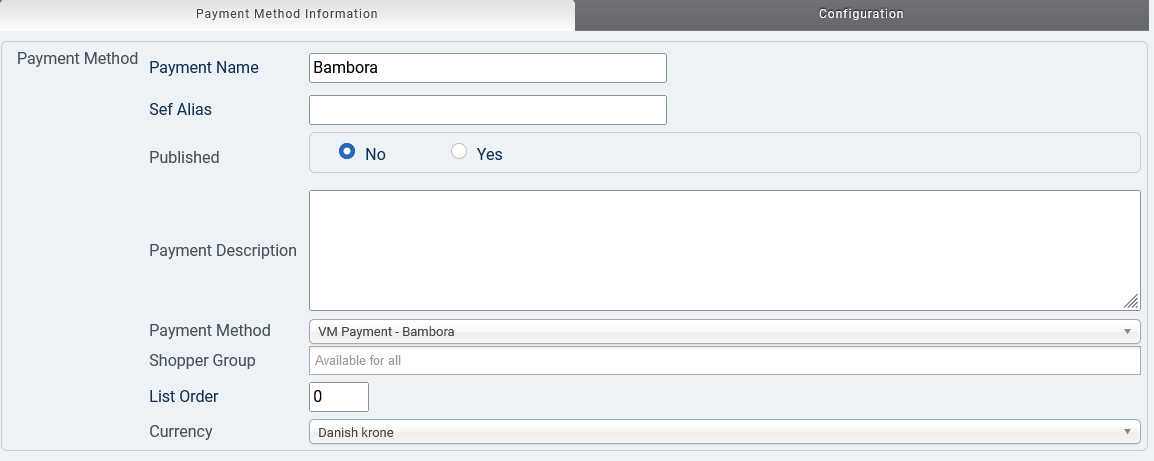Grab the description textarea resize handle
The height and width of the screenshot is (461, 1154).
(x=1131, y=301)
